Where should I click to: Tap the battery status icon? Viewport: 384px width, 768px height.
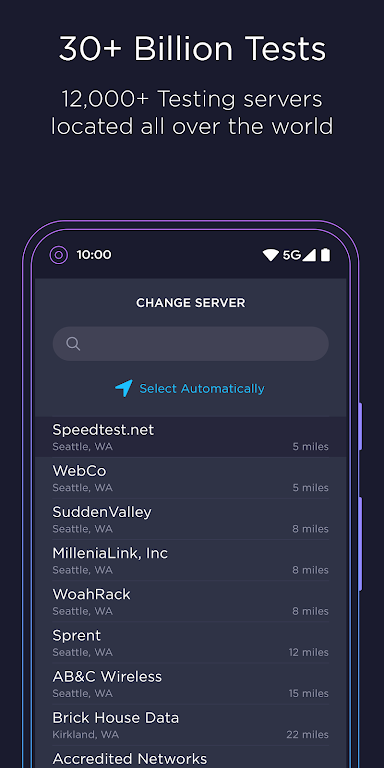(x=325, y=255)
